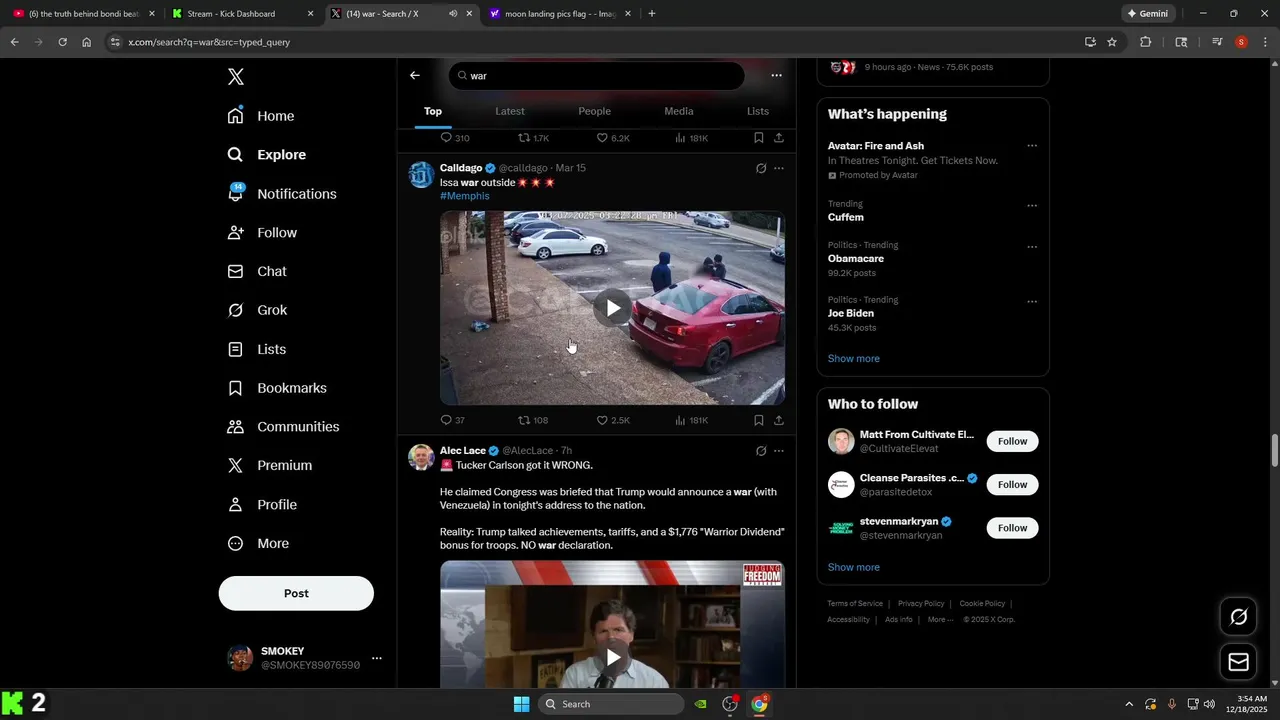Open Premium in the sidebar
Screen dimensions: 1280x720
(x=270, y=466)
